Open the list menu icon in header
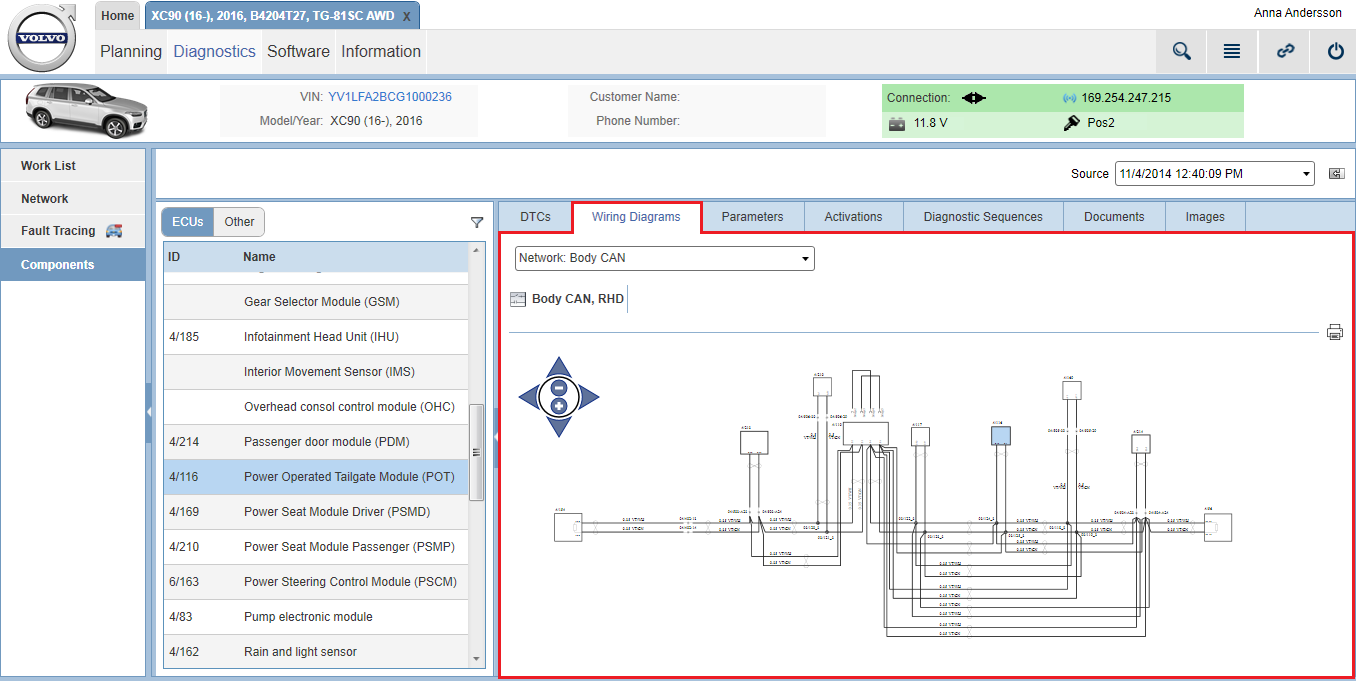 click(x=1232, y=51)
